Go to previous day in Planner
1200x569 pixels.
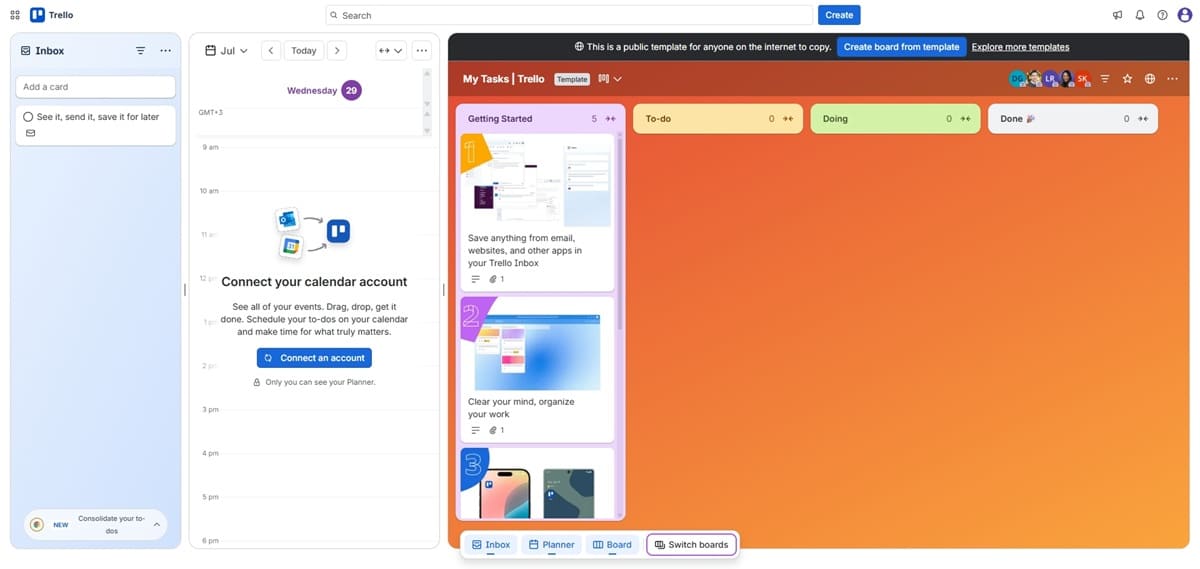pos(271,51)
